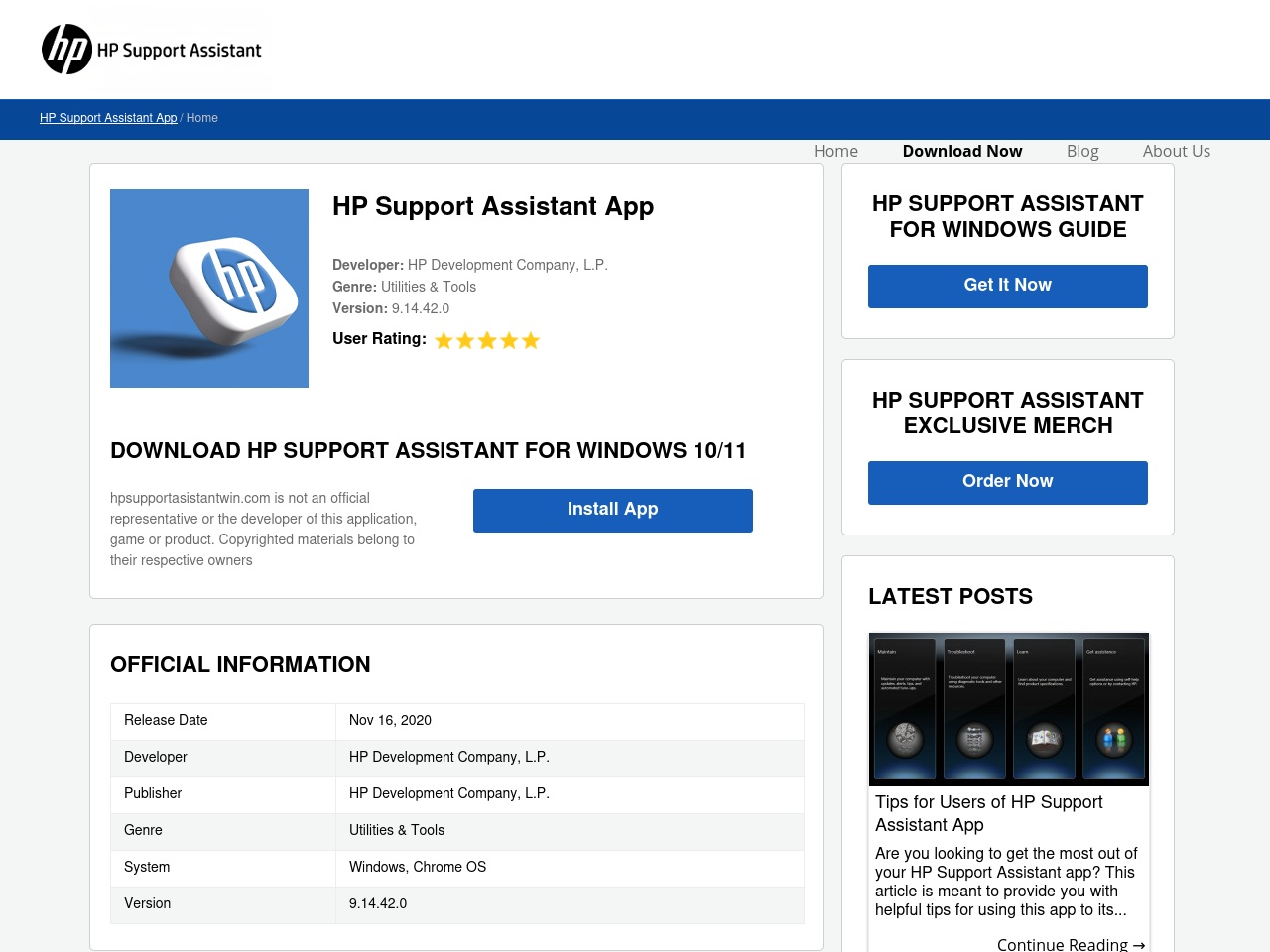Open the Tips for Users post title
Image resolution: width=1270 pixels, height=952 pixels.
pyautogui.click(x=989, y=813)
